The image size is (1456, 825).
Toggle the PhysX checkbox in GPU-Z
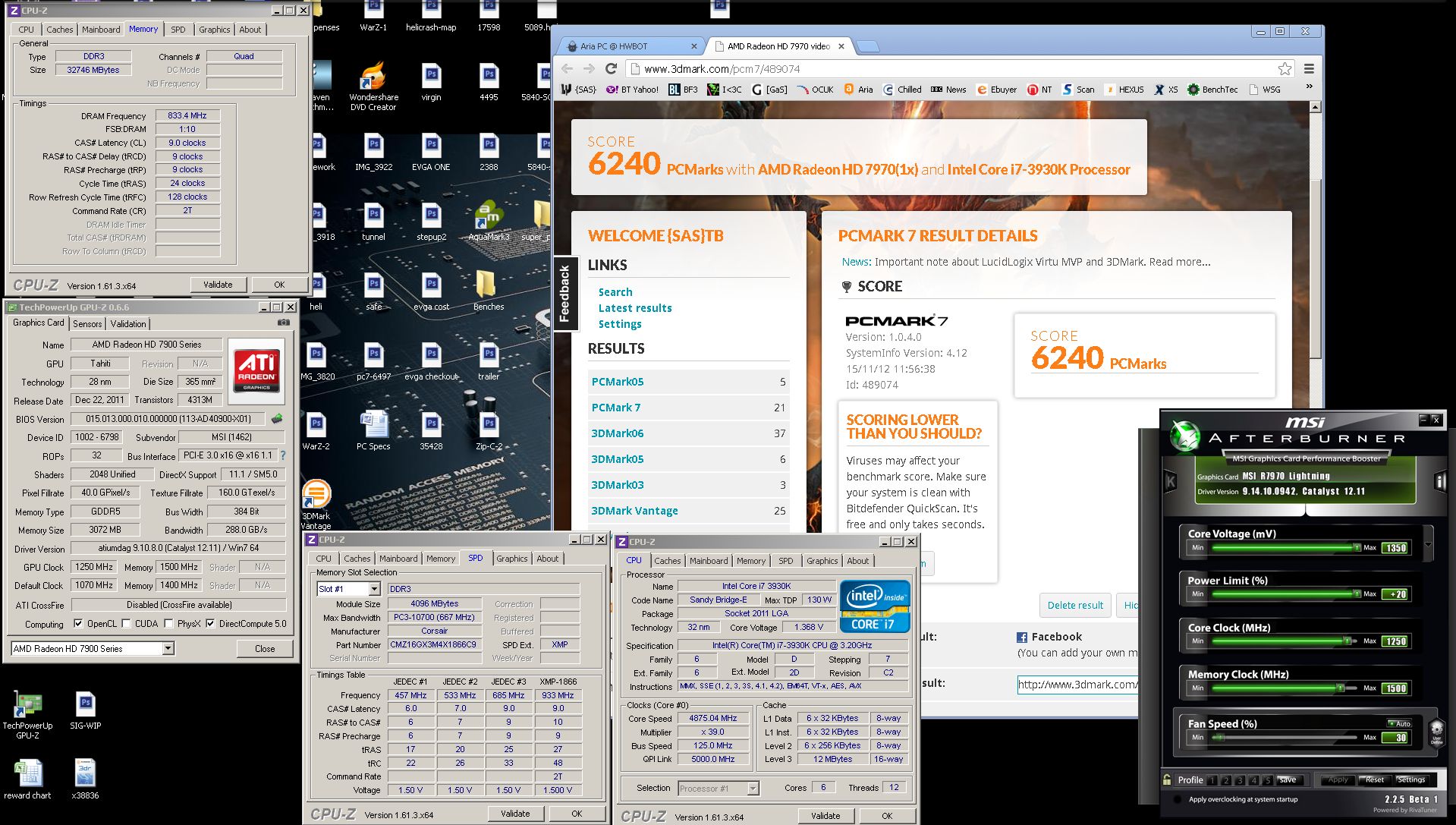[168, 624]
